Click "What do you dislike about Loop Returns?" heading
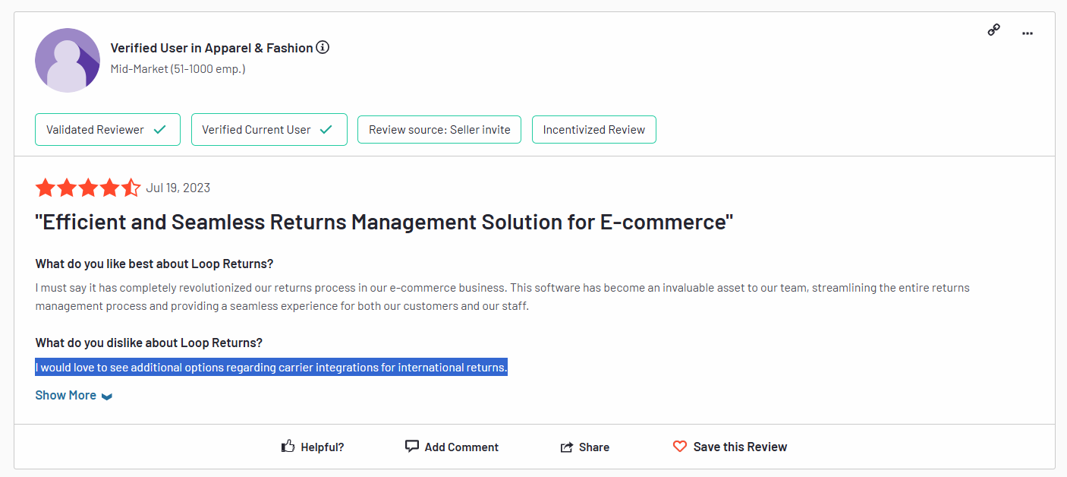 coord(149,342)
